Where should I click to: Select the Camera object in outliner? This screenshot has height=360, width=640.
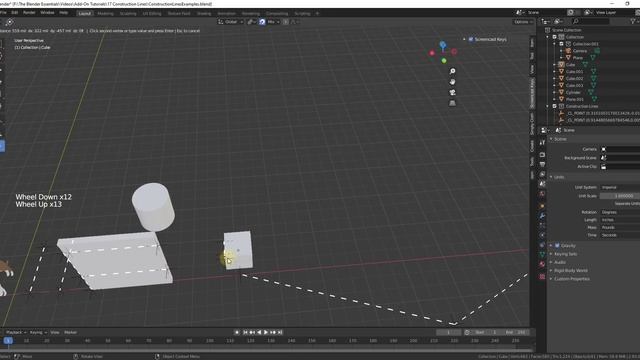(x=580, y=51)
